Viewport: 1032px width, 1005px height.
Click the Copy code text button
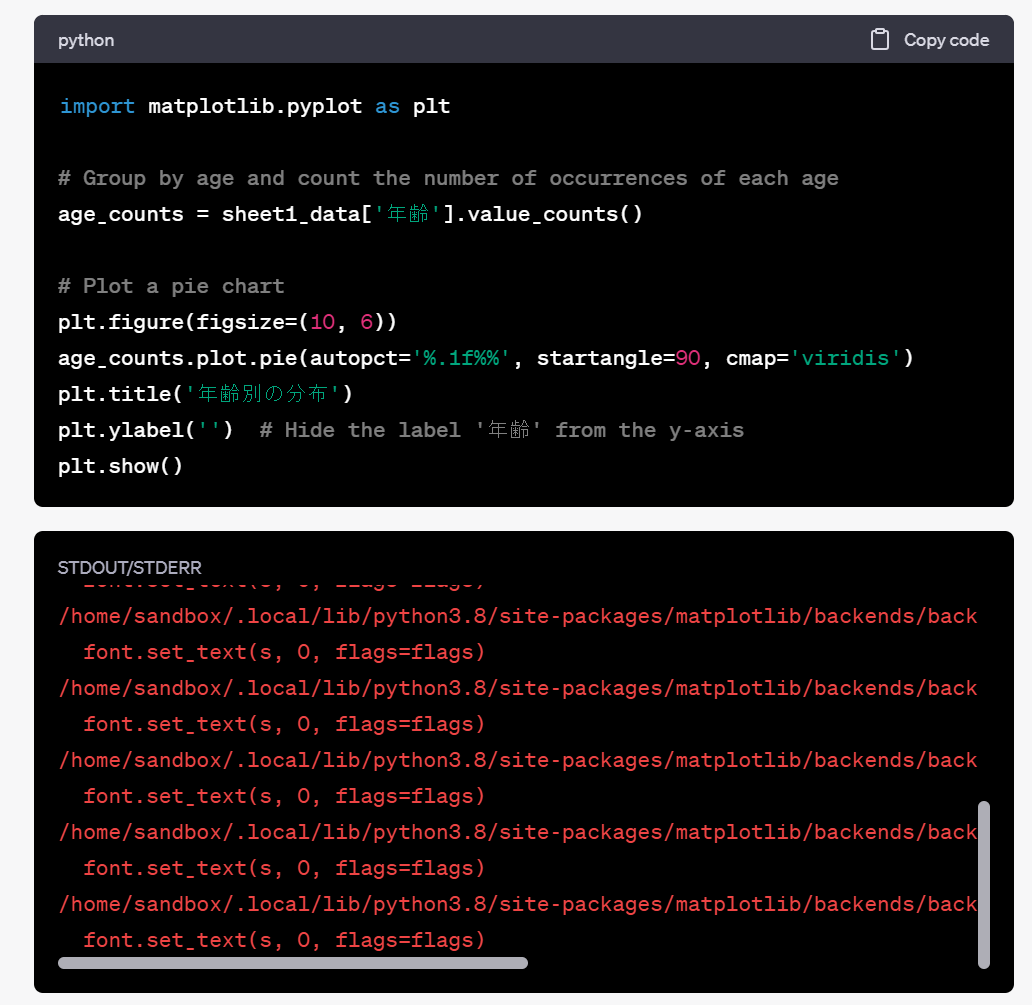pyautogui.click(x=946, y=40)
